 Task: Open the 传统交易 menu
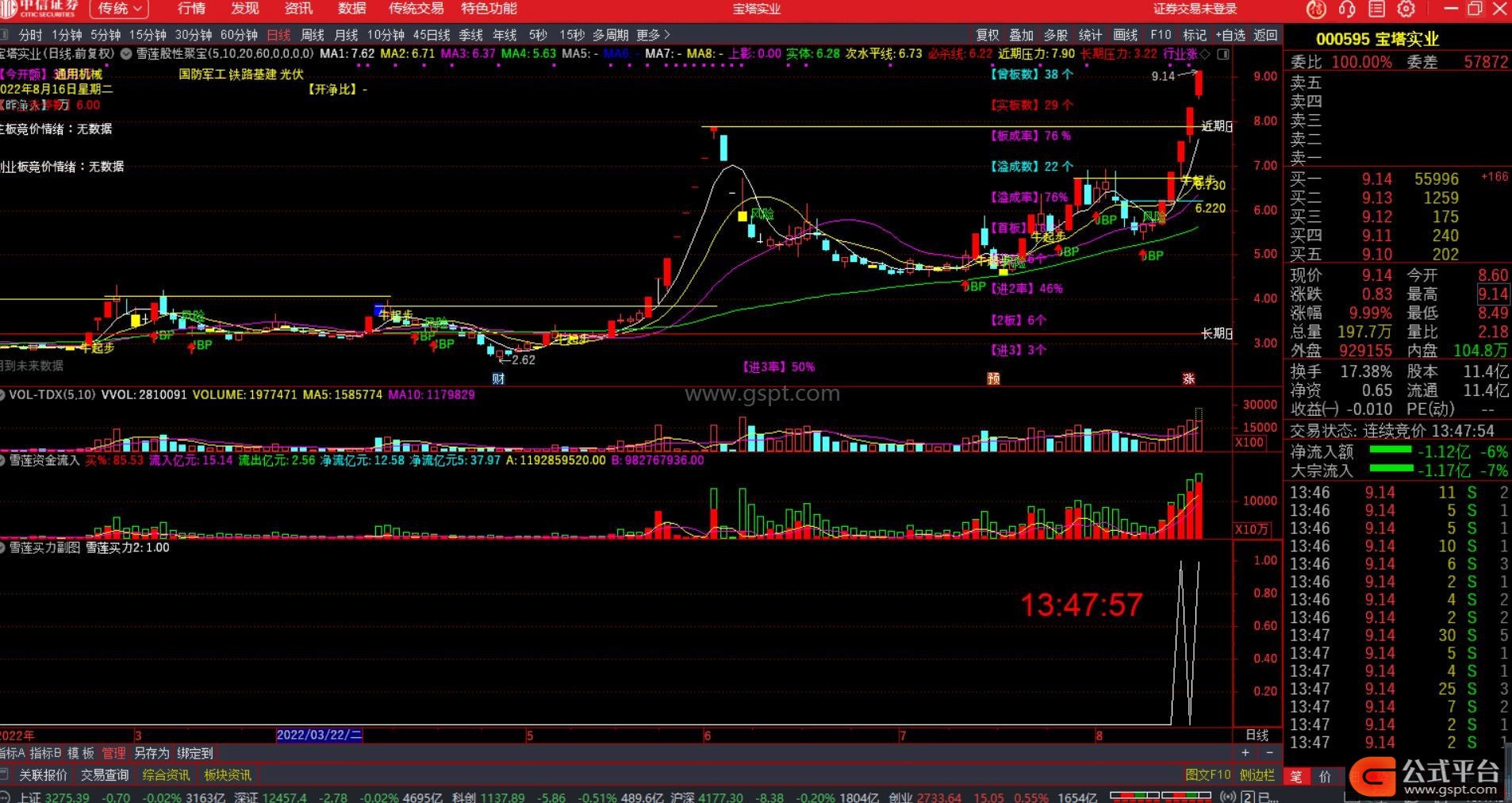(x=416, y=9)
